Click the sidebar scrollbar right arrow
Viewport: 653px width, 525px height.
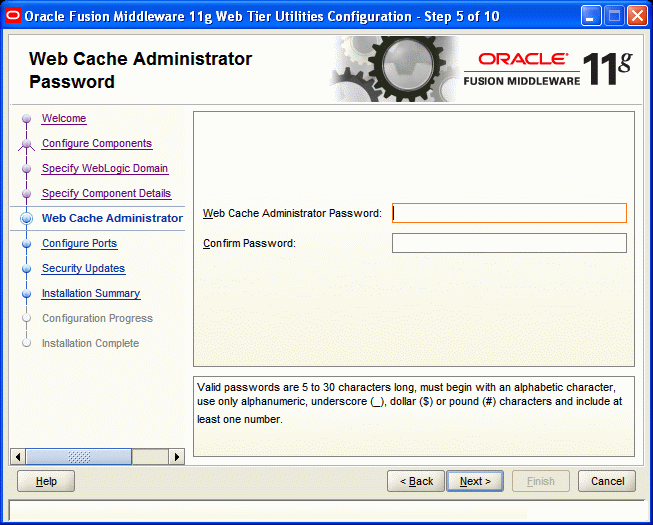click(177, 457)
